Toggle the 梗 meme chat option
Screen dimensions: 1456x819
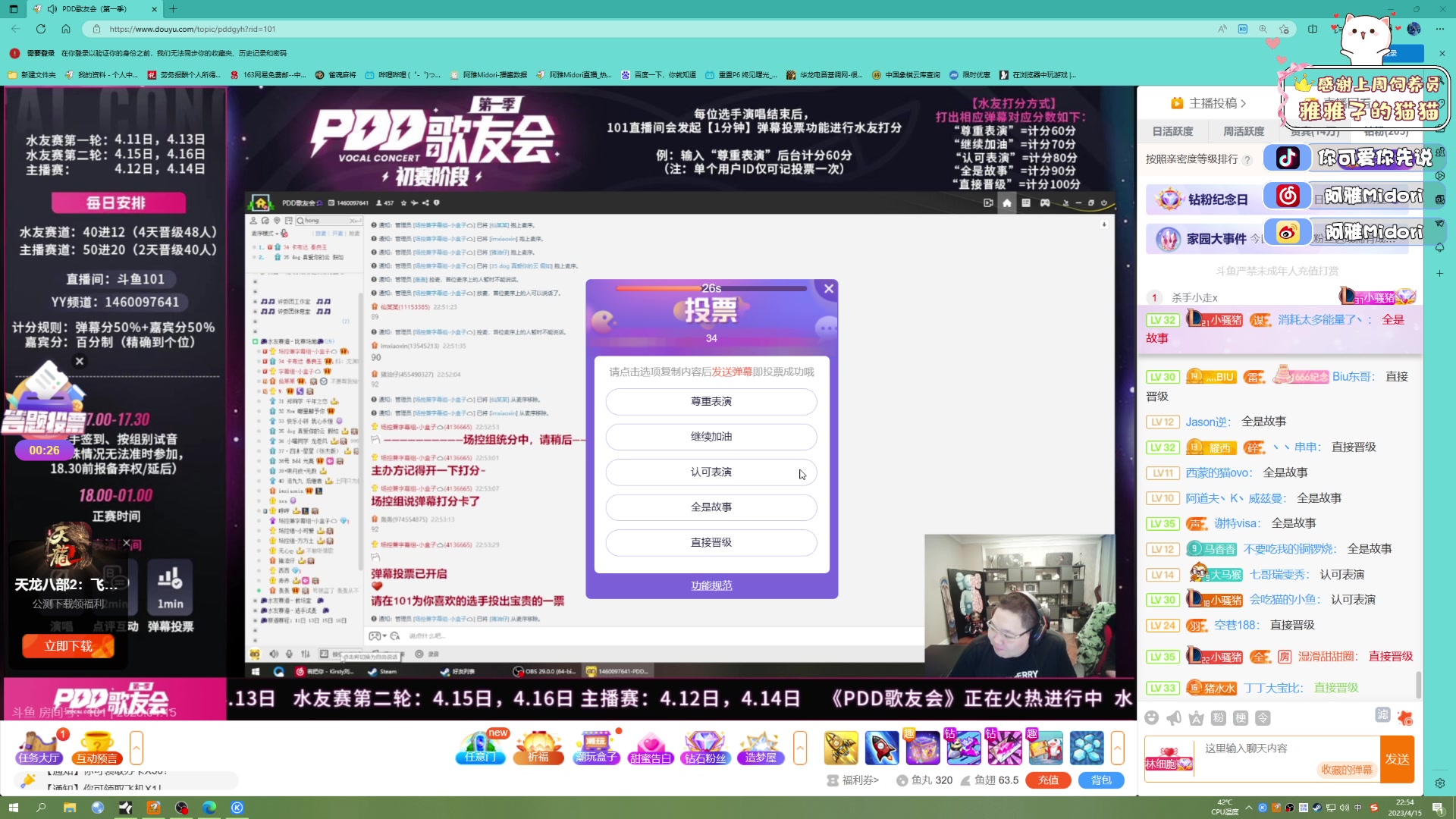[x=1241, y=717]
